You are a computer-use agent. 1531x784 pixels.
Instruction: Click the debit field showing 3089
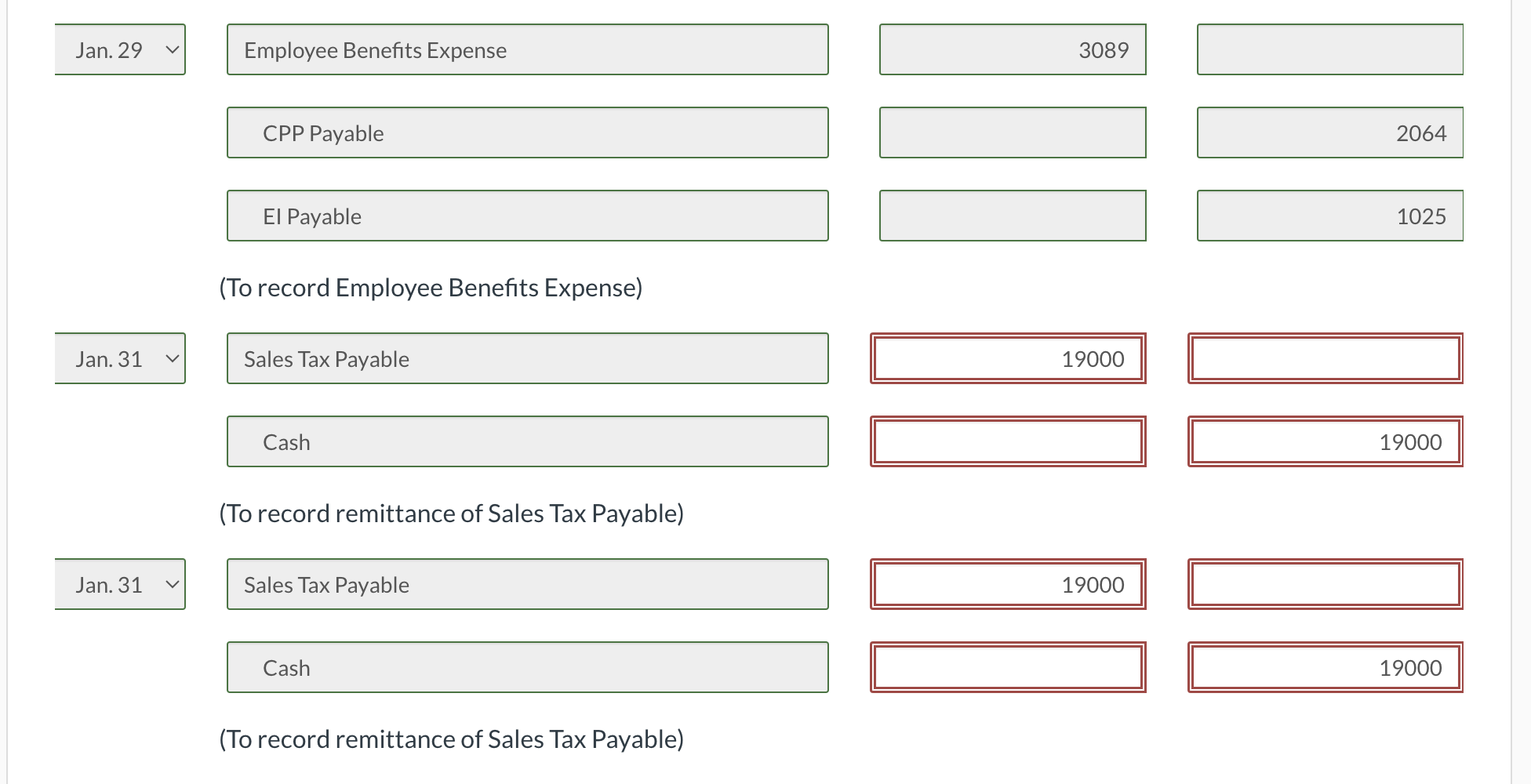pos(1012,49)
